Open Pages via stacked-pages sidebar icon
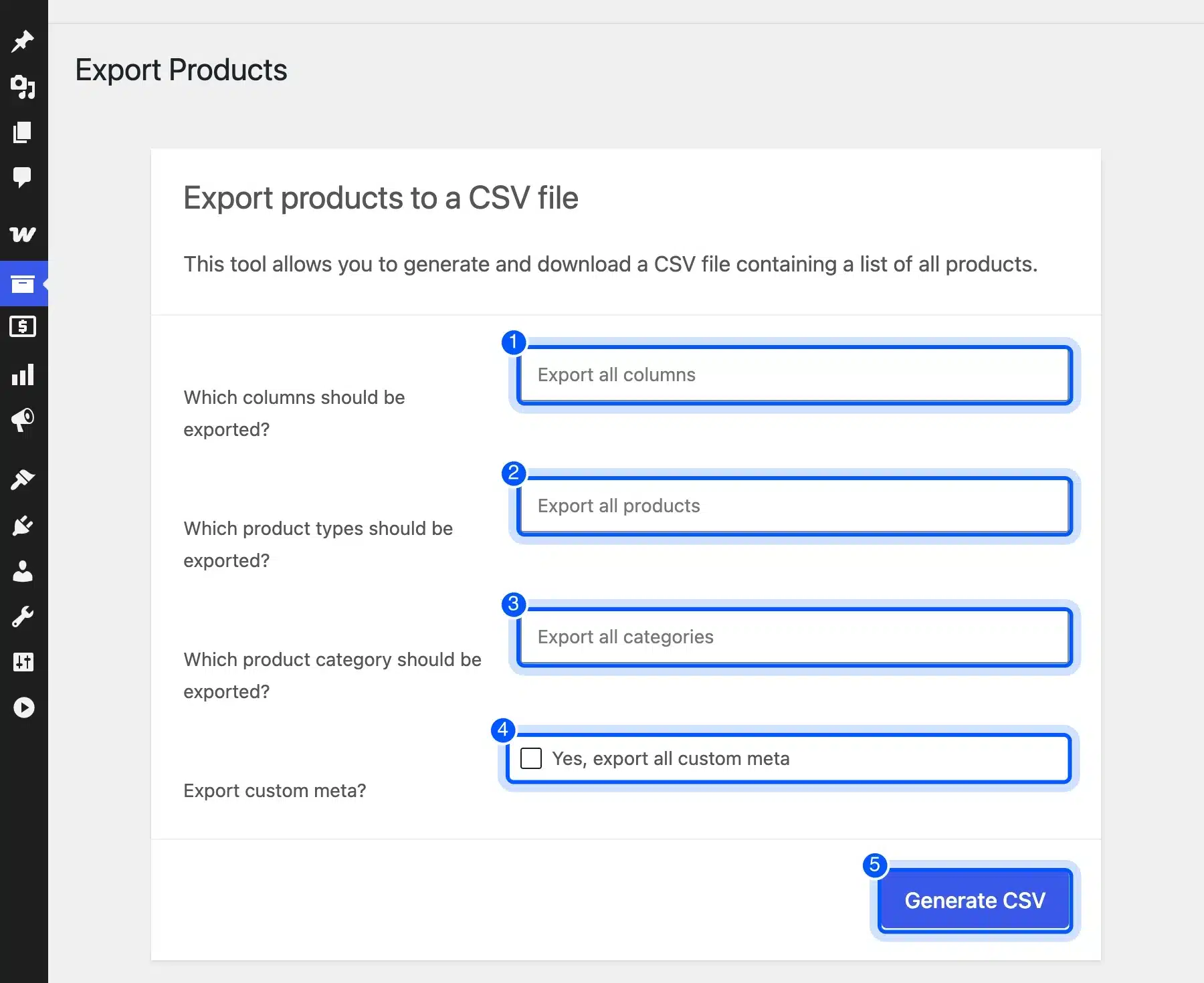Viewport: 1204px width, 983px height. click(23, 132)
